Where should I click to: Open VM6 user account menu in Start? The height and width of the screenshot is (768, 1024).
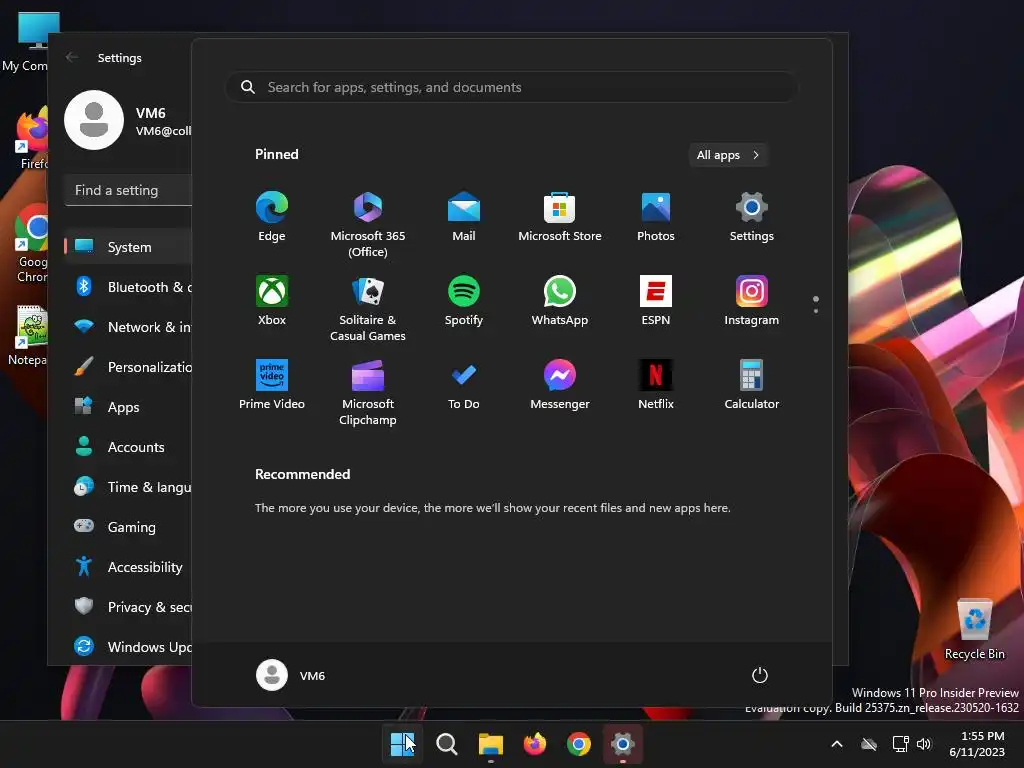point(291,675)
